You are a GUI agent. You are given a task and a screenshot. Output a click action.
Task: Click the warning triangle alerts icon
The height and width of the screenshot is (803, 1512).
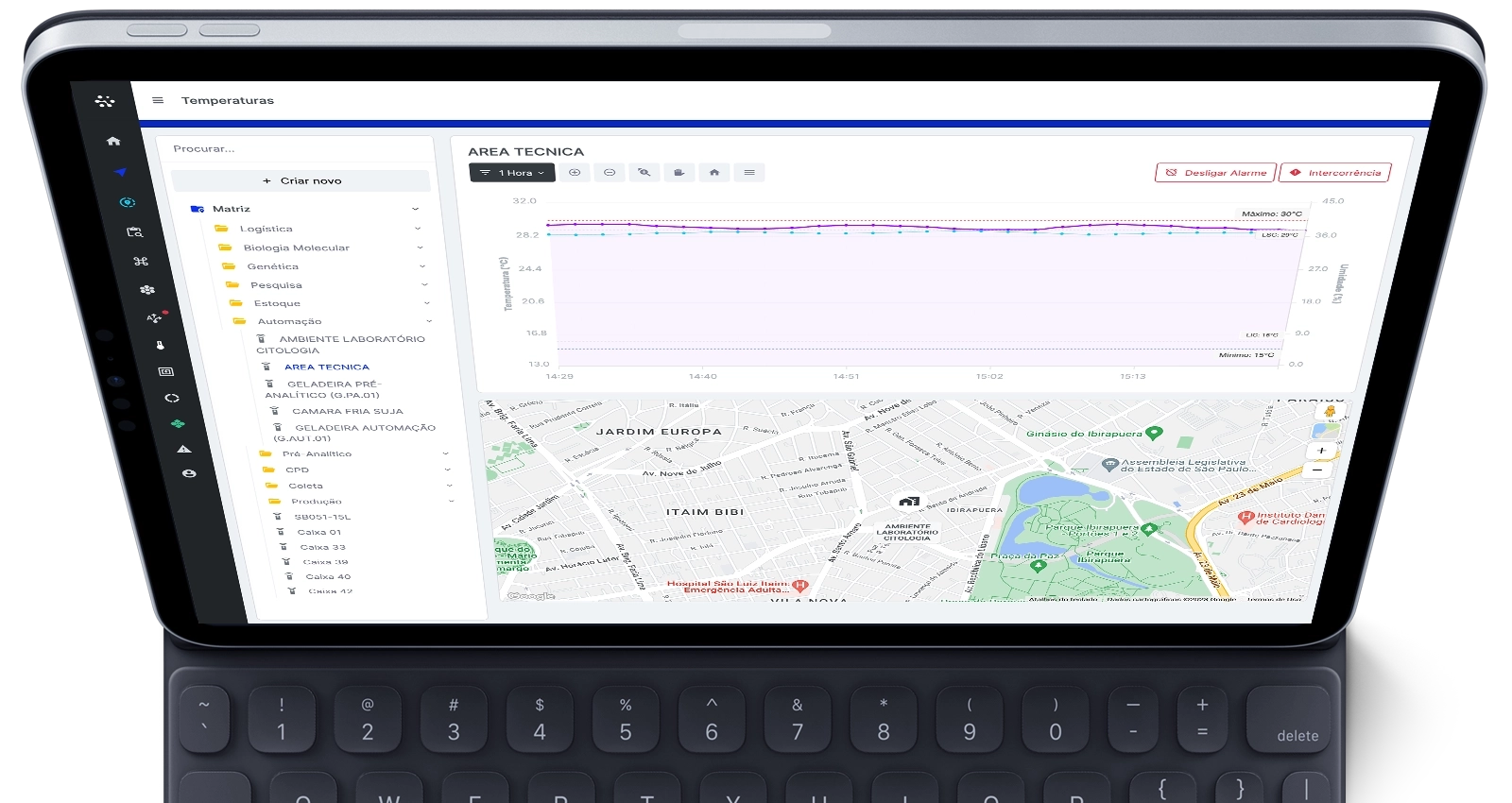tap(184, 449)
